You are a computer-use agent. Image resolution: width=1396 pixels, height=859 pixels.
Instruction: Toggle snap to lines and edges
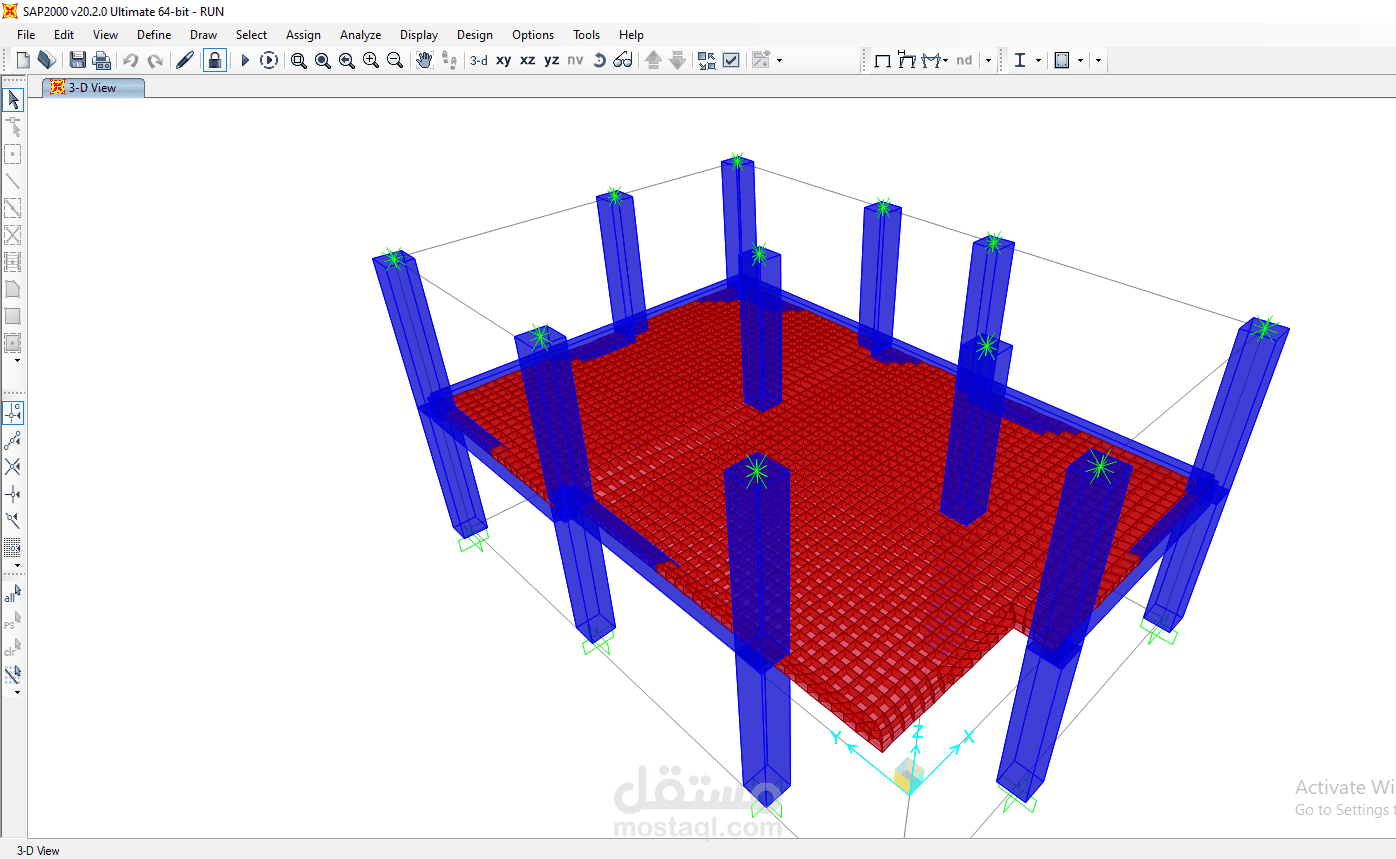pyautogui.click(x=13, y=521)
